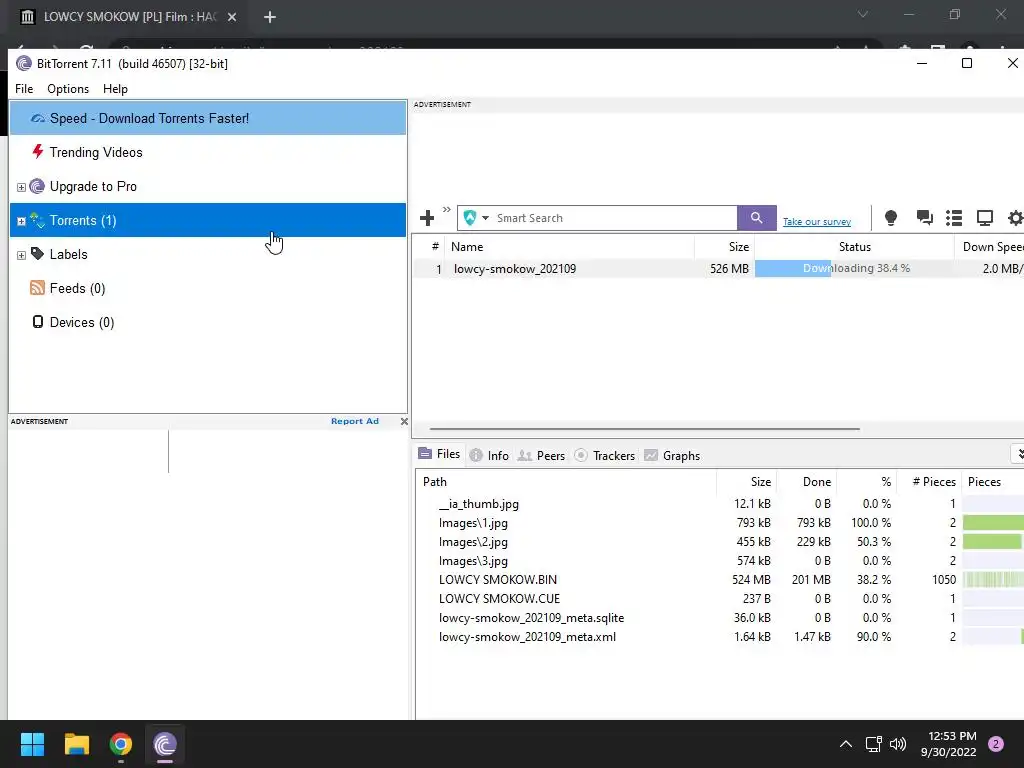1024x768 pixels.
Task: Select the __ia_thumb.jpg file row
Action: [720, 504]
